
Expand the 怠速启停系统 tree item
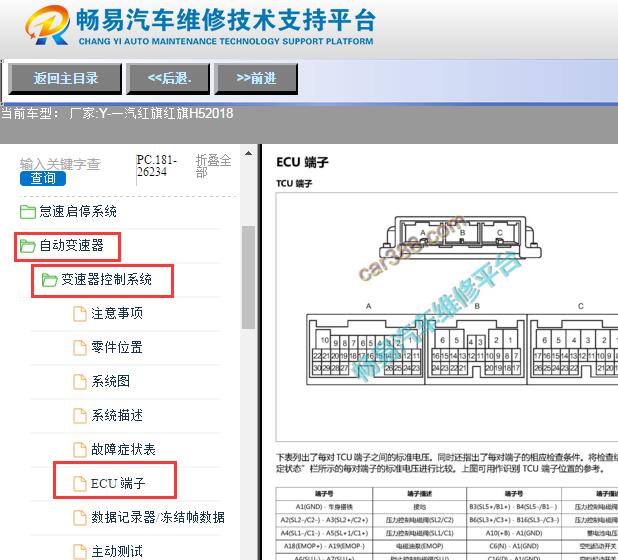[78, 212]
